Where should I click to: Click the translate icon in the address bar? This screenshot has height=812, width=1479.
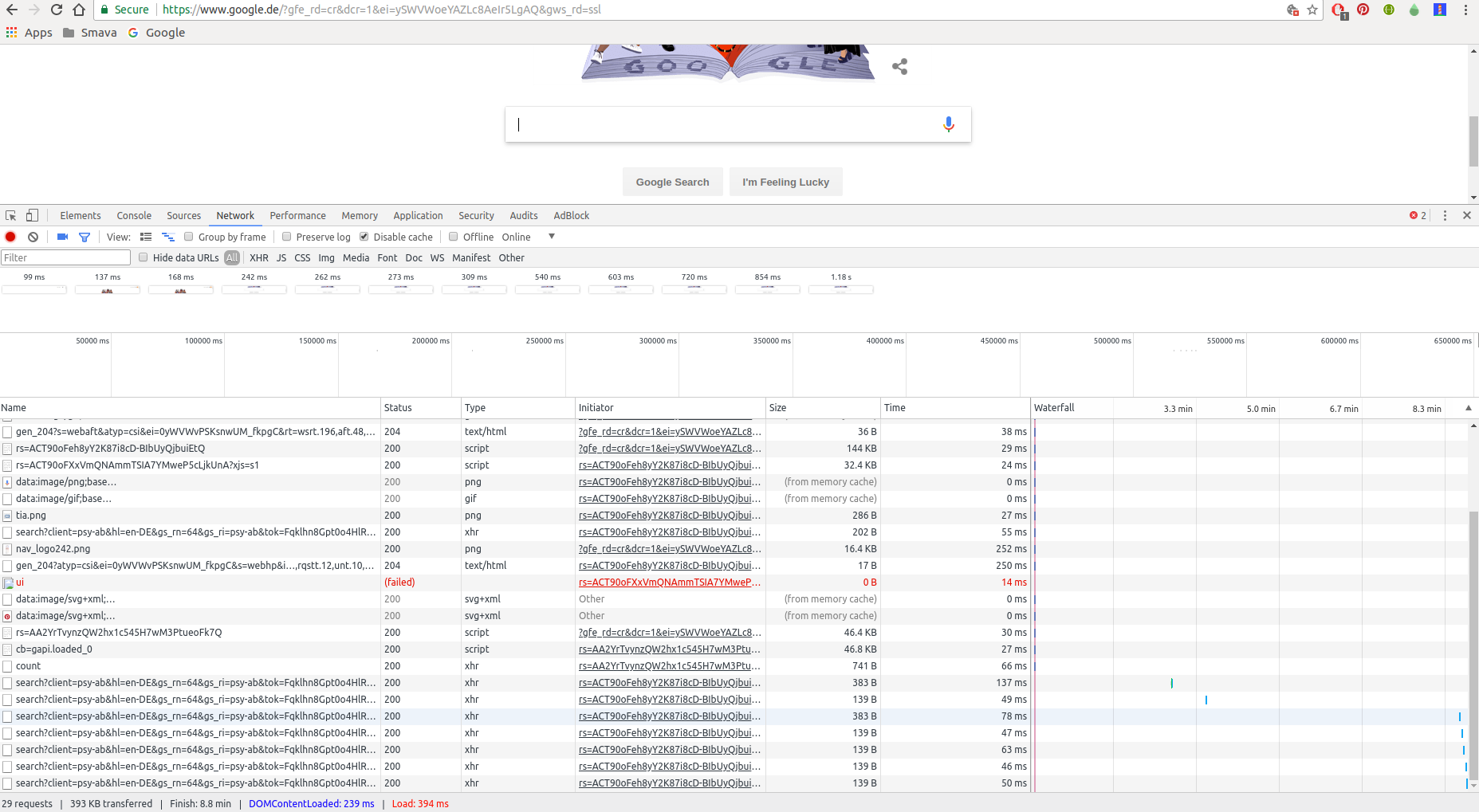1292,10
